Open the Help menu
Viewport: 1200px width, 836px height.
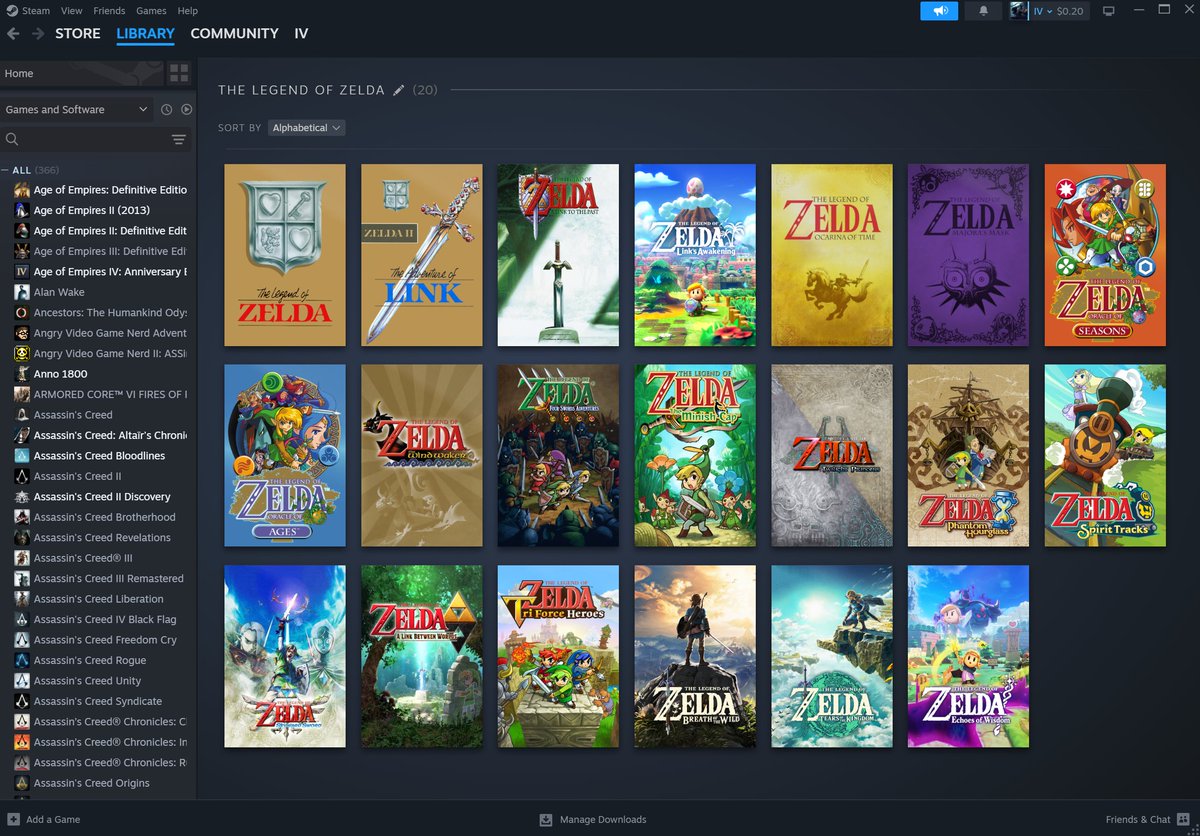187,11
